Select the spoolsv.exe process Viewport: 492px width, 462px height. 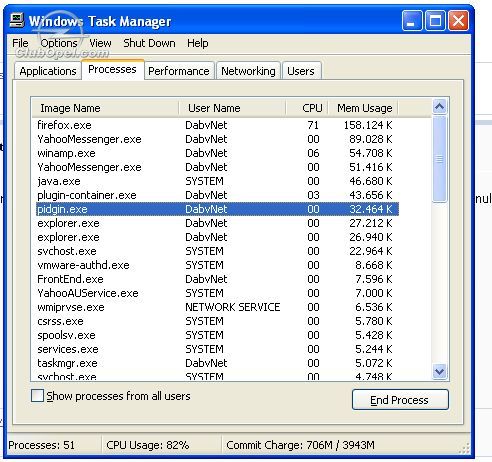[217, 335]
